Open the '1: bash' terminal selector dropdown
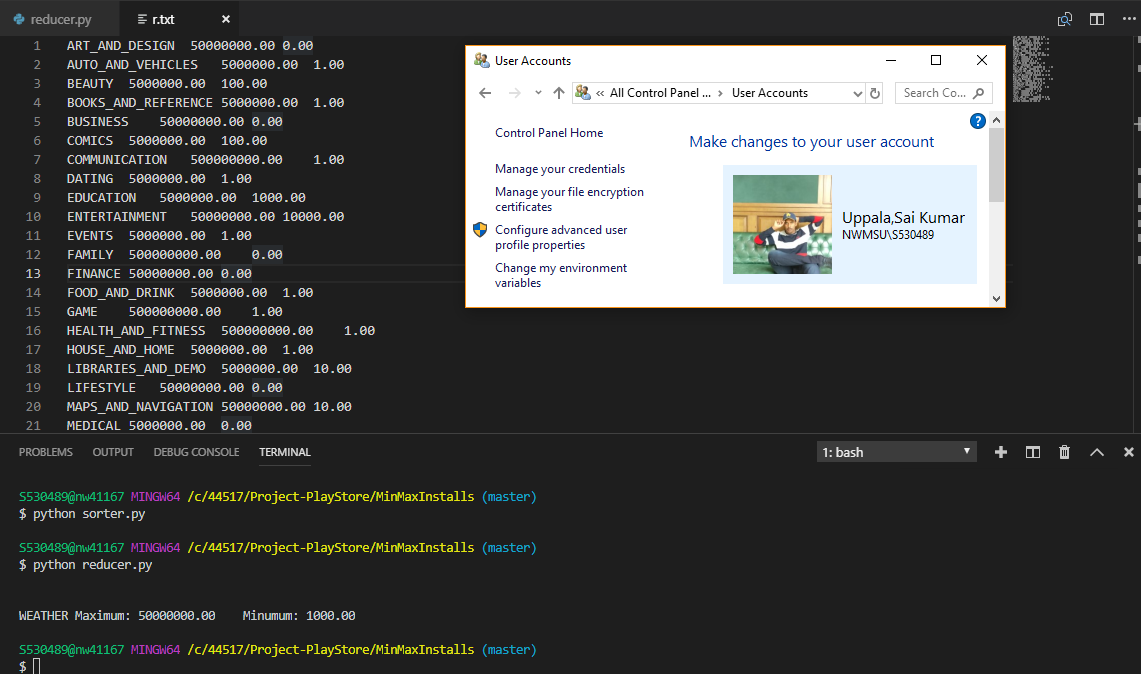The width and height of the screenshot is (1141, 674). pos(896,452)
